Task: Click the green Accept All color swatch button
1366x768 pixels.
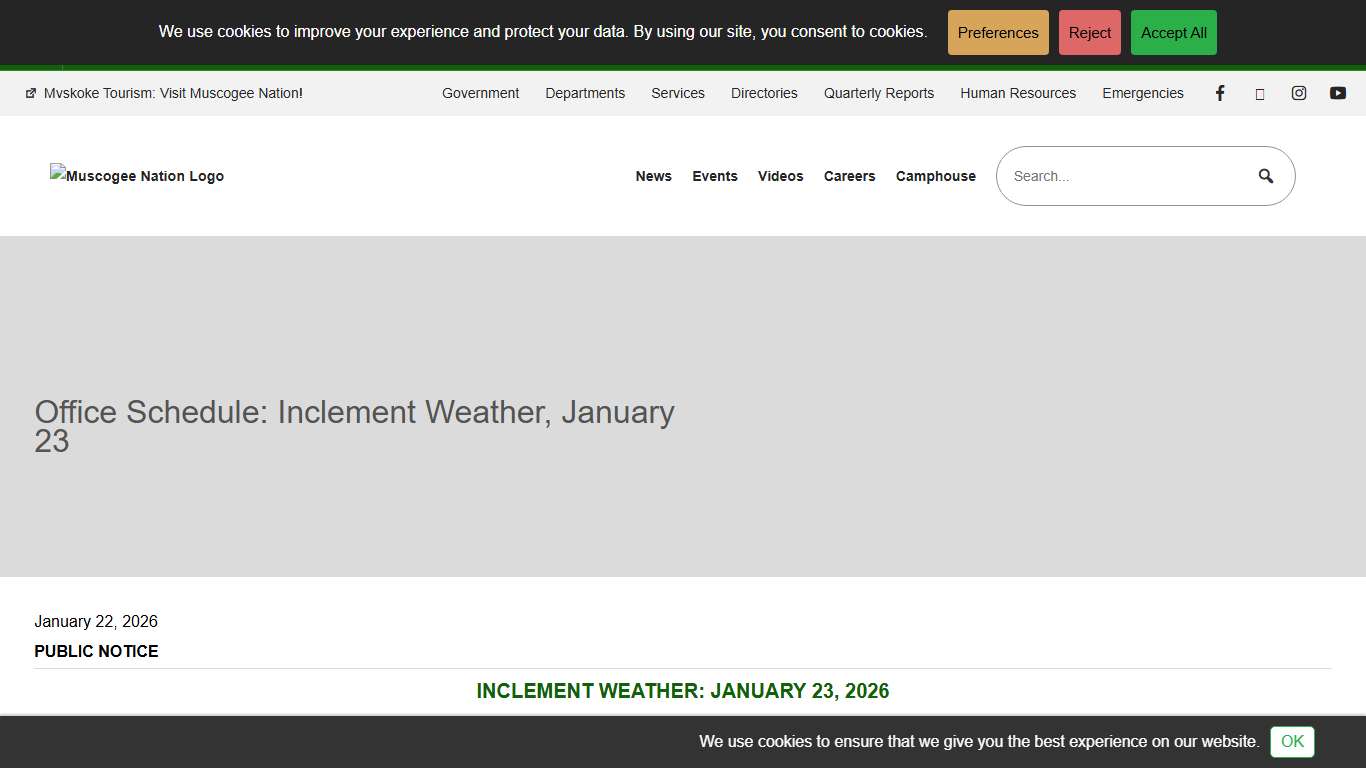Action: [1173, 32]
